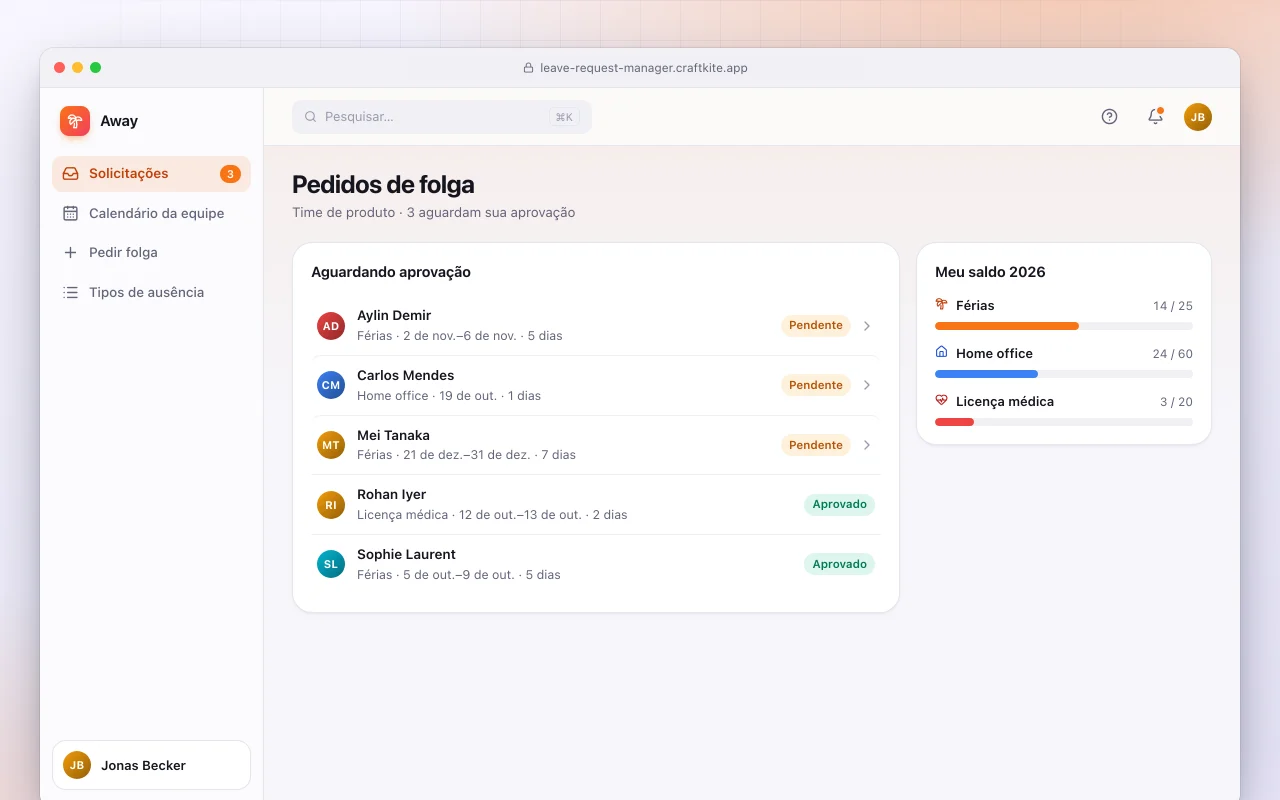
Task: Open Jonas Becker account card
Action: [151, 765]
